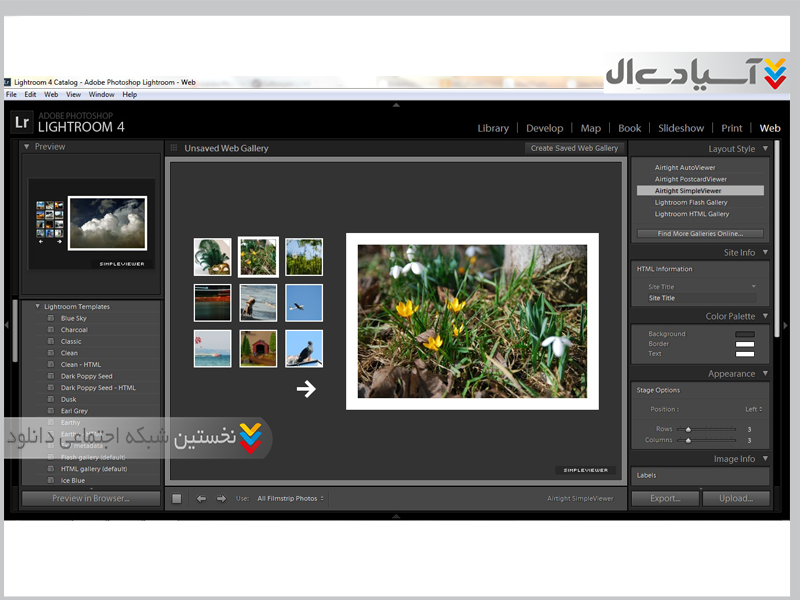
Task: Click the stop preview square icon
Action: [x=177, y=498]
